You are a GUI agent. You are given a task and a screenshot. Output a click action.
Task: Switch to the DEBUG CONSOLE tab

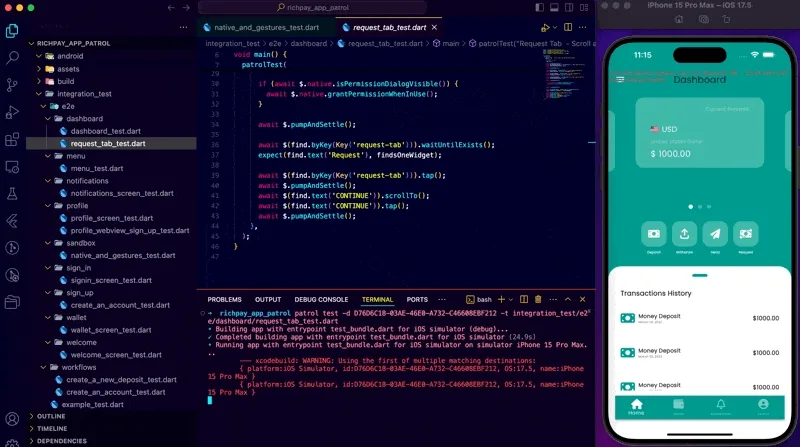click(x=321, y=300)
